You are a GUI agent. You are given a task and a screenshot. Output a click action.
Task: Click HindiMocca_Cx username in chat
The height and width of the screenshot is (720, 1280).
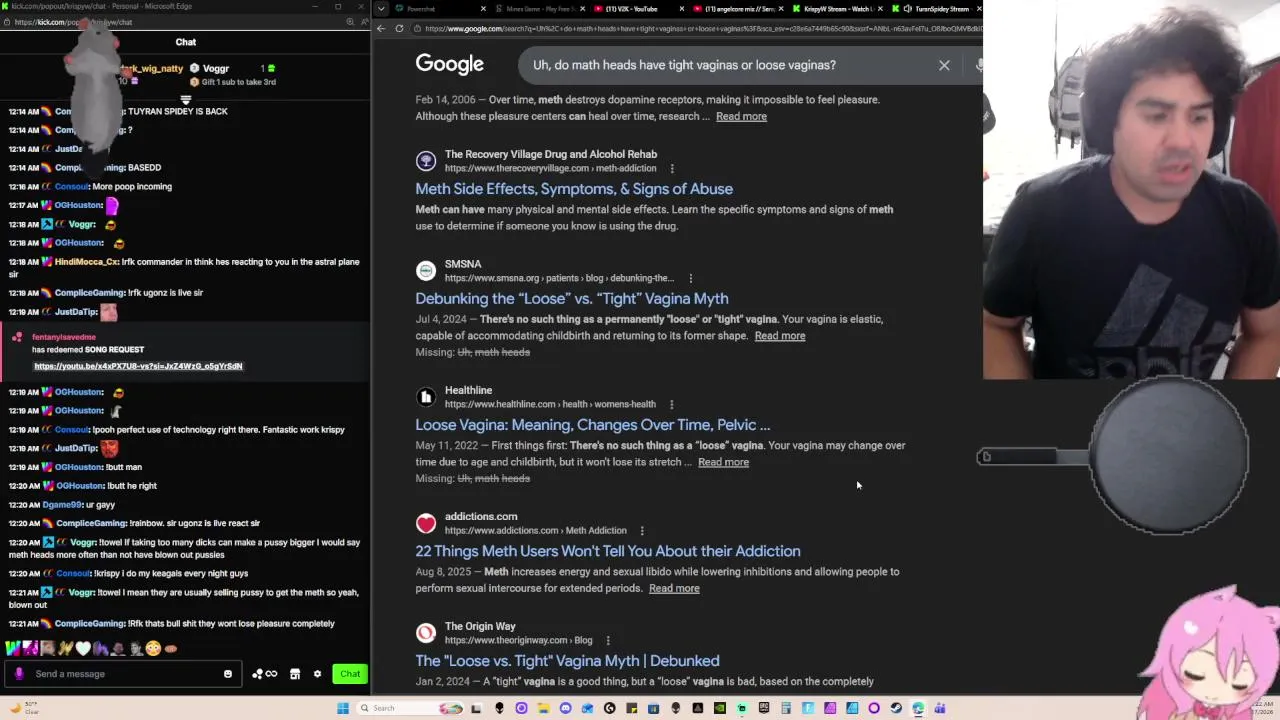87,262
